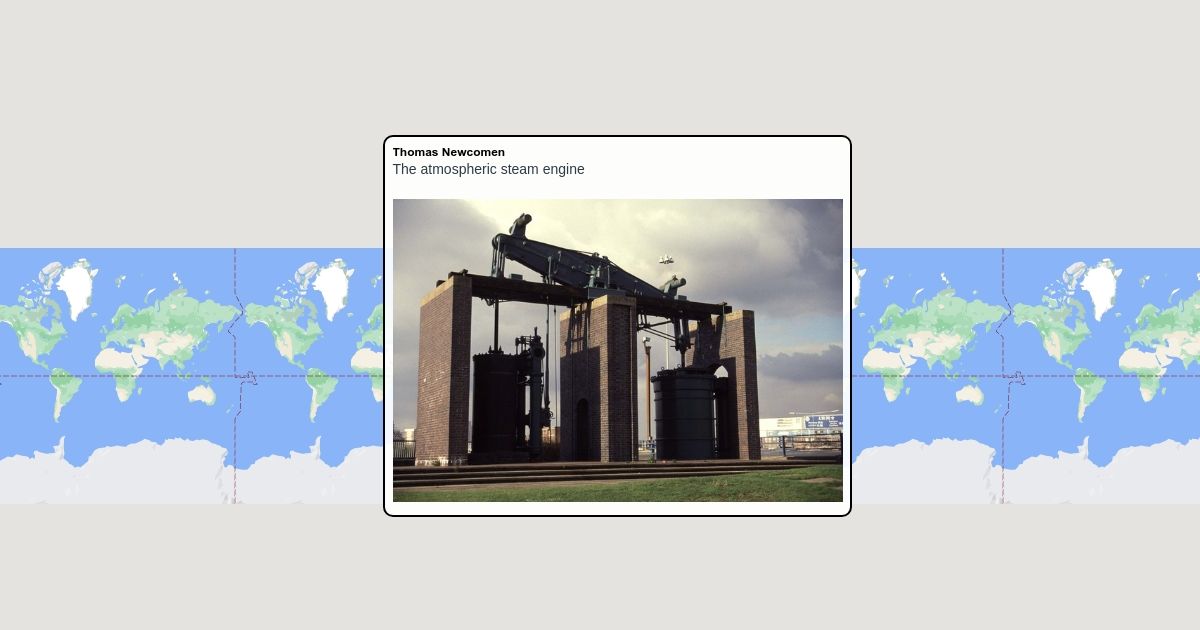Click the tall left brick pillar in photo

[x=443, y=370]
